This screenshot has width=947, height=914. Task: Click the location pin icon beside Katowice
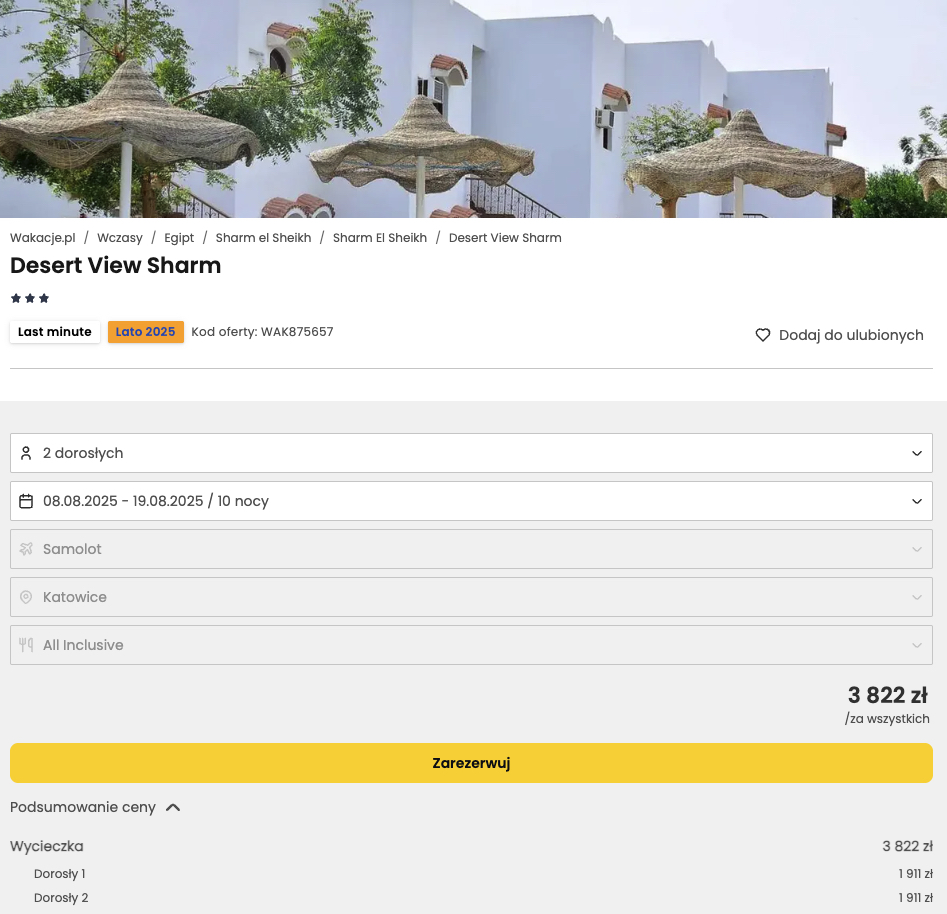tap(26, 597)
